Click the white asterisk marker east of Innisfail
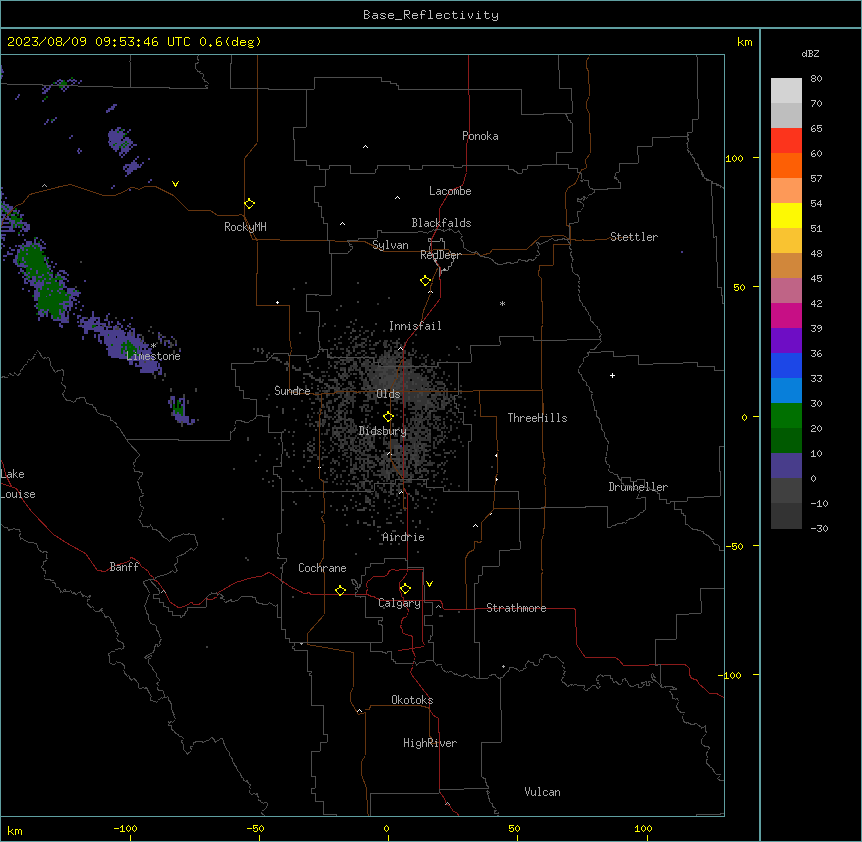862x842 pixels. (x=502, y=303)
